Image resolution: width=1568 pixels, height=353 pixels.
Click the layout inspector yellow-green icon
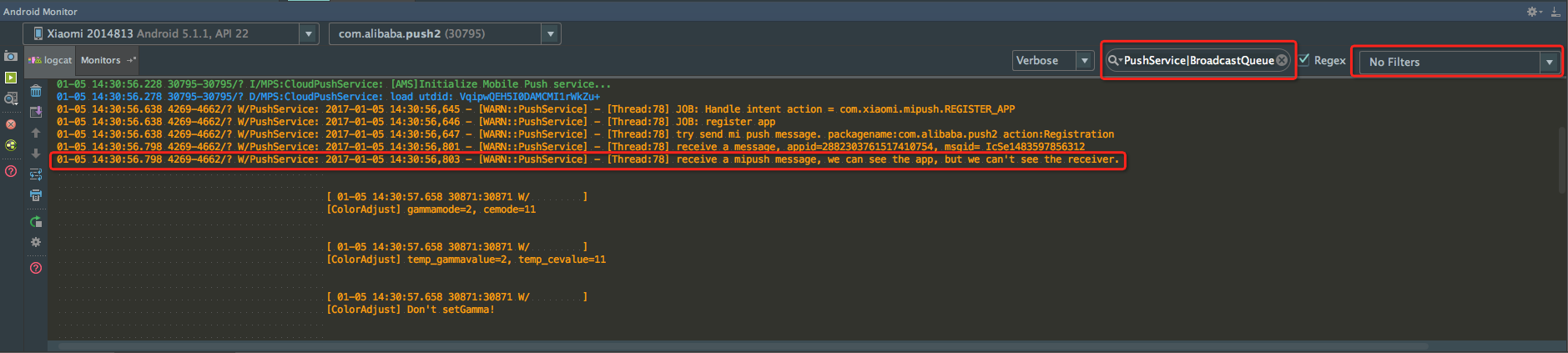11,145
